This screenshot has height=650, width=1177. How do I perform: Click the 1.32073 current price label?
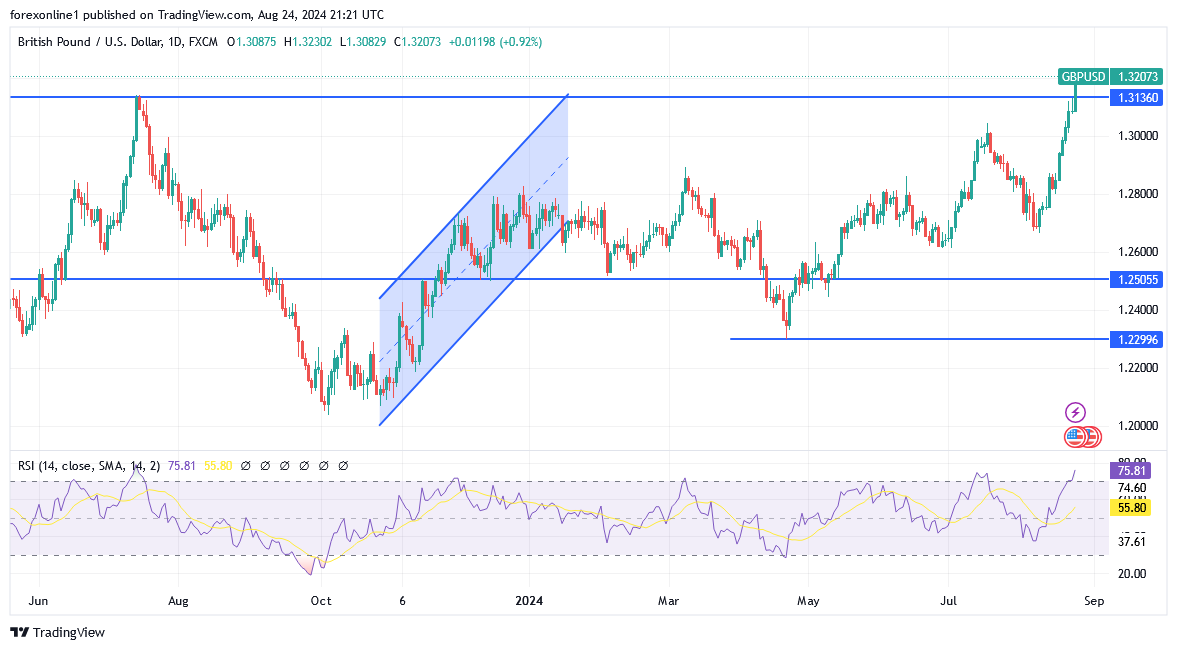[1138, 76]
